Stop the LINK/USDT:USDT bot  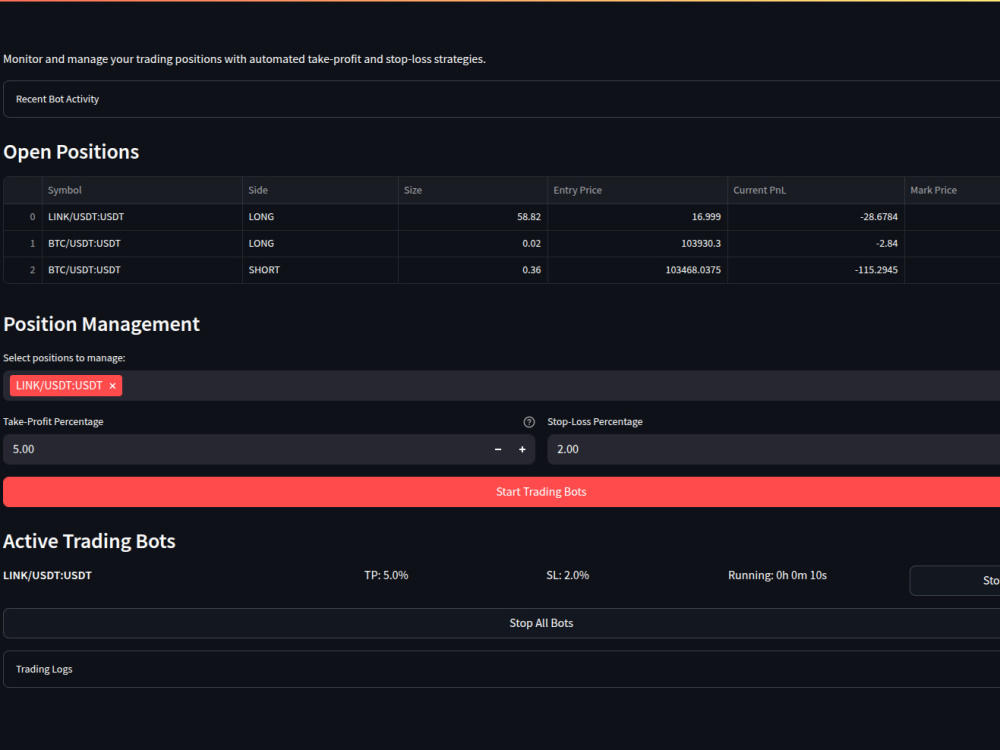[x=955, y=580]
